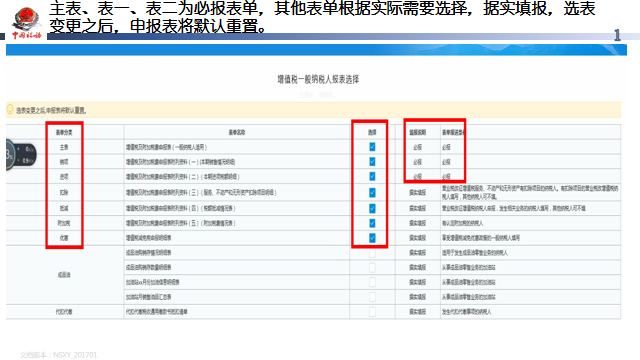This screenshot has width=640, height=360.
Task: Click form name 增值税及附加税费申报表（一般纳税人适用）
Action: click(167, 147)
